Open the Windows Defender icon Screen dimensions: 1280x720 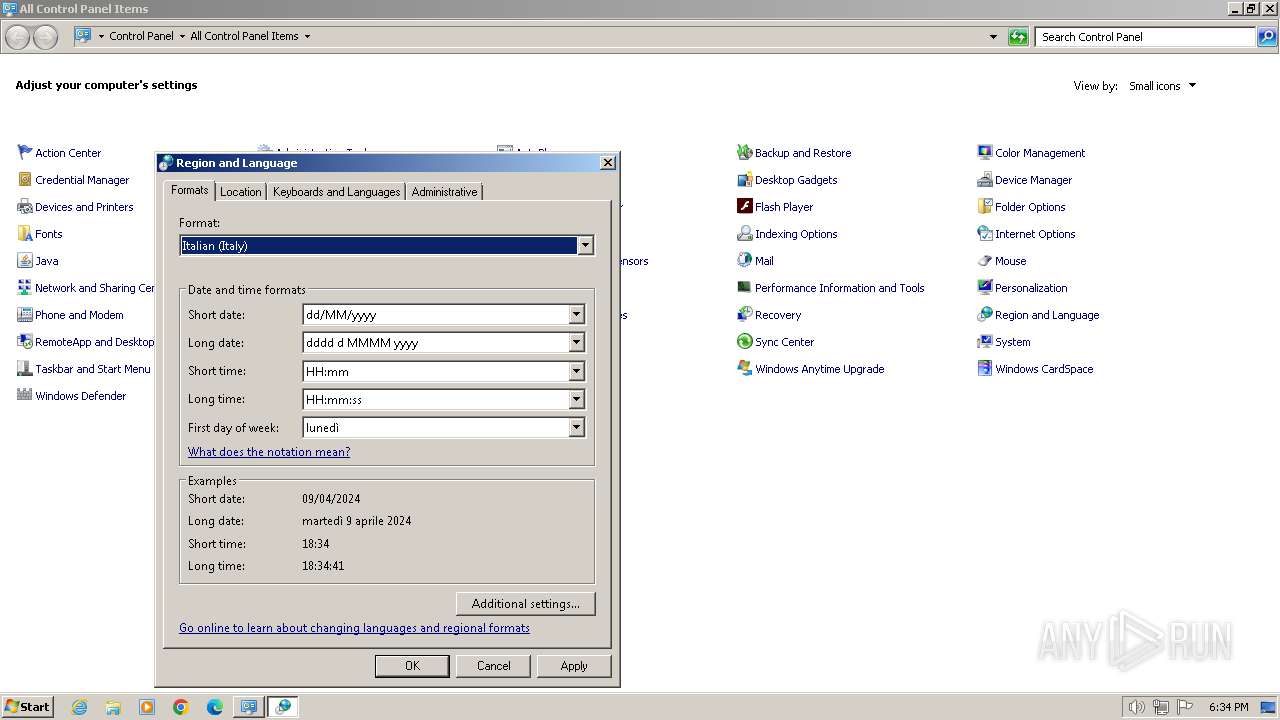click(x=25, y=396)
